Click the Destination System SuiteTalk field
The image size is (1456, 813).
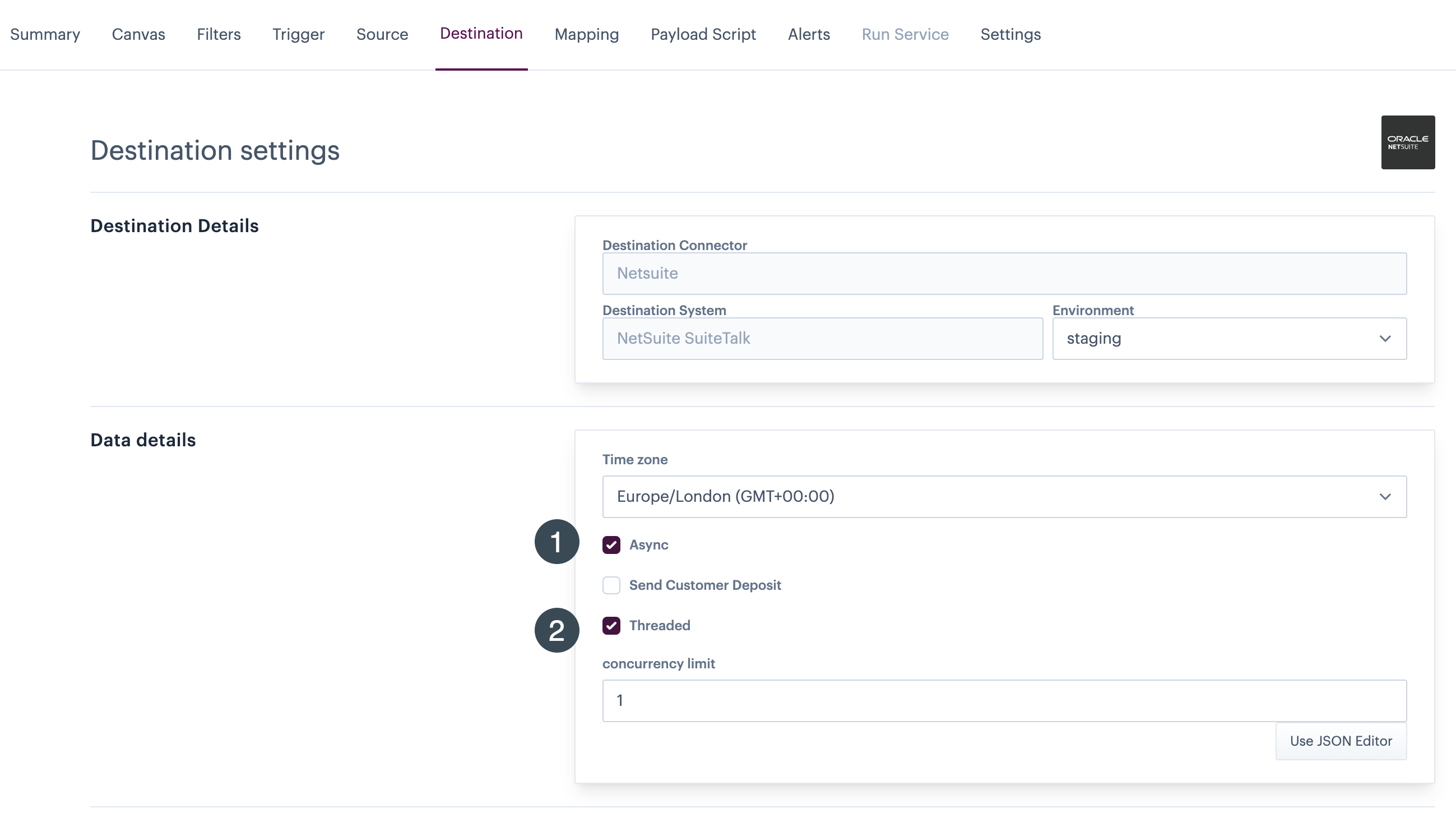pos(822,339)
